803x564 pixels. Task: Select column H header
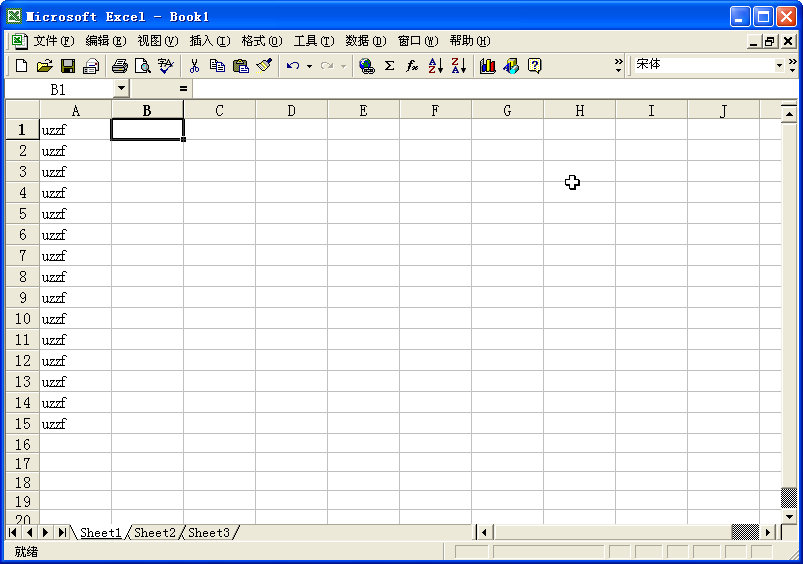click(x=579, y=110)
